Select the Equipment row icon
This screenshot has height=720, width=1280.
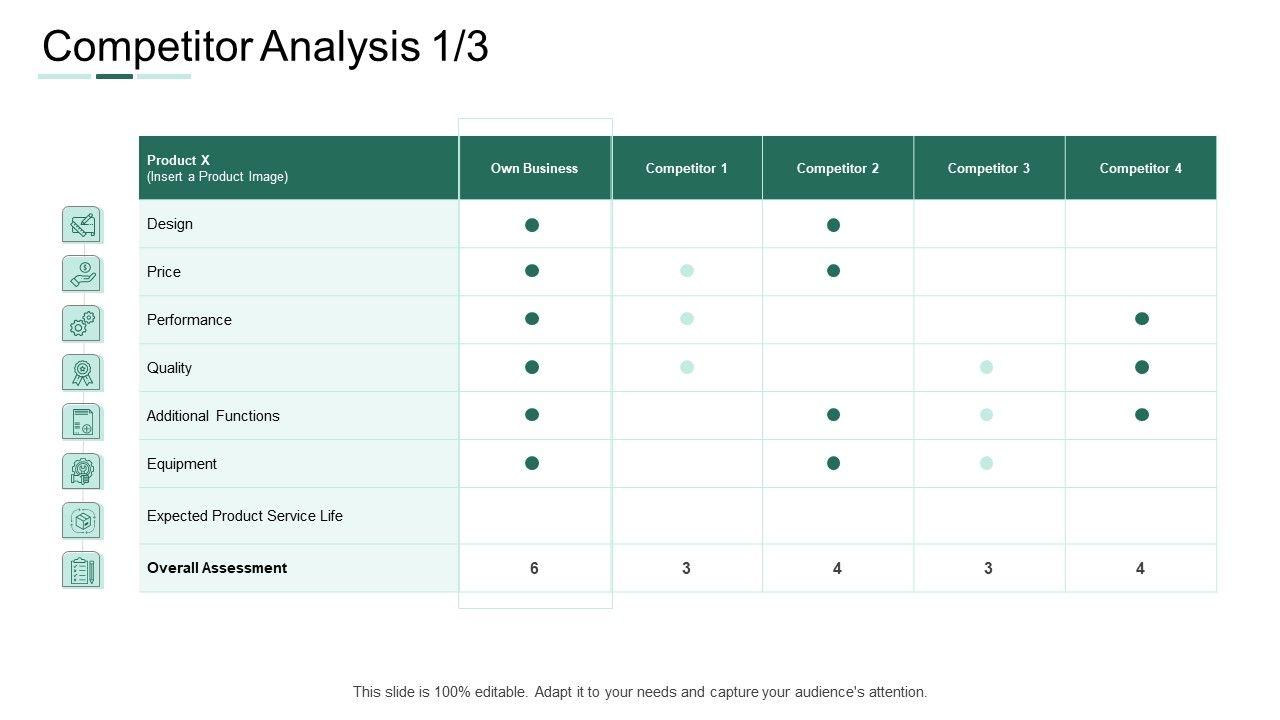pyautogui.click(x=82, y=470)
